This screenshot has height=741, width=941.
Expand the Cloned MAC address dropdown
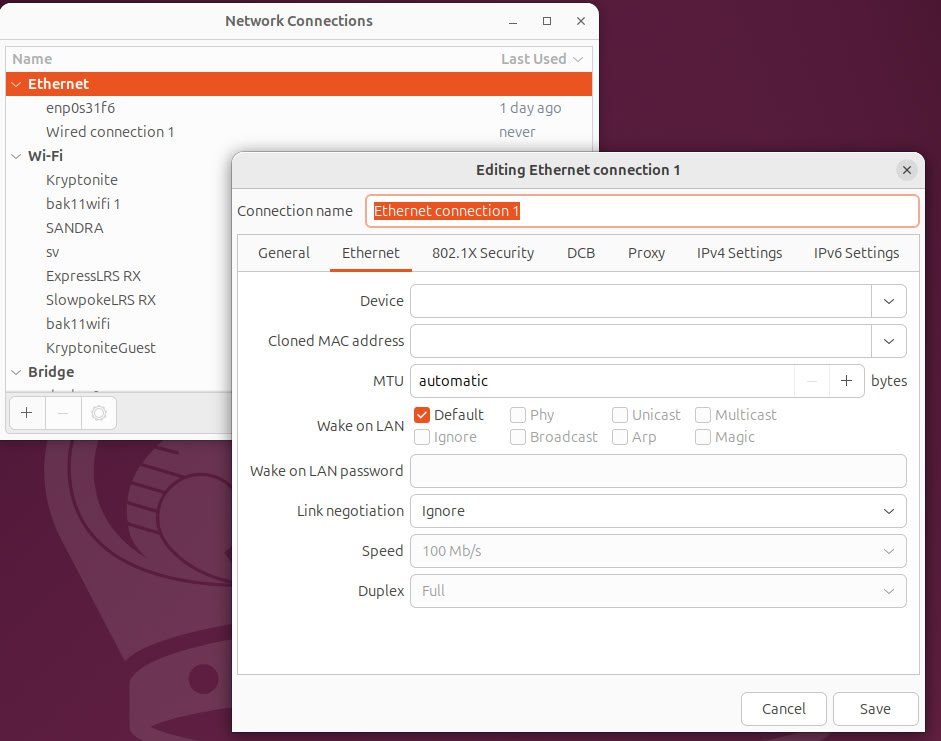888,341
